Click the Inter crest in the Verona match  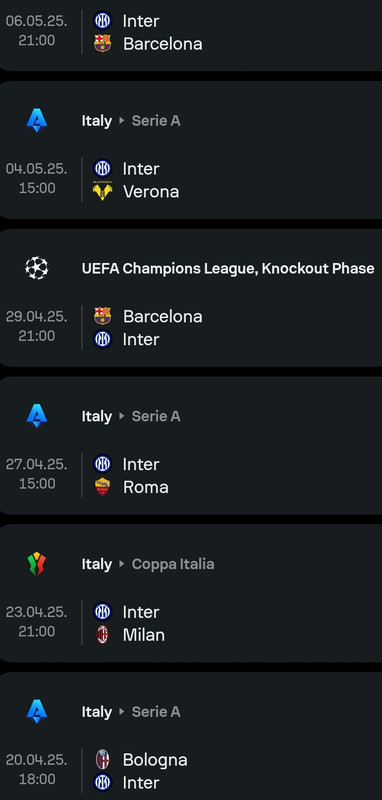click(103, 168)
